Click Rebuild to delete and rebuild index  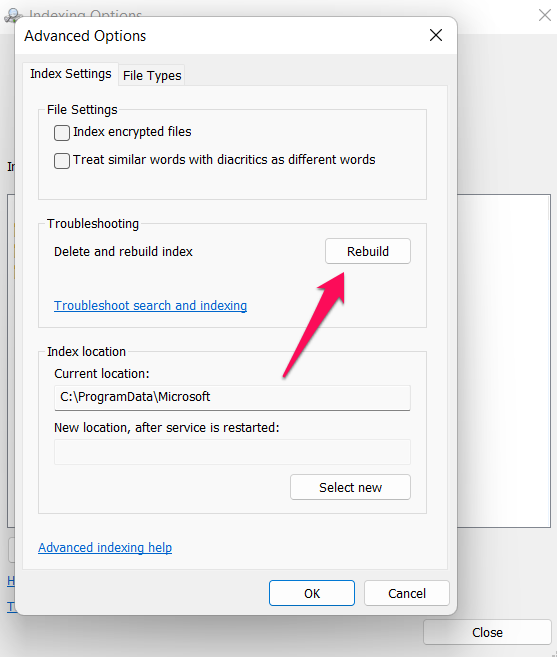368,251
